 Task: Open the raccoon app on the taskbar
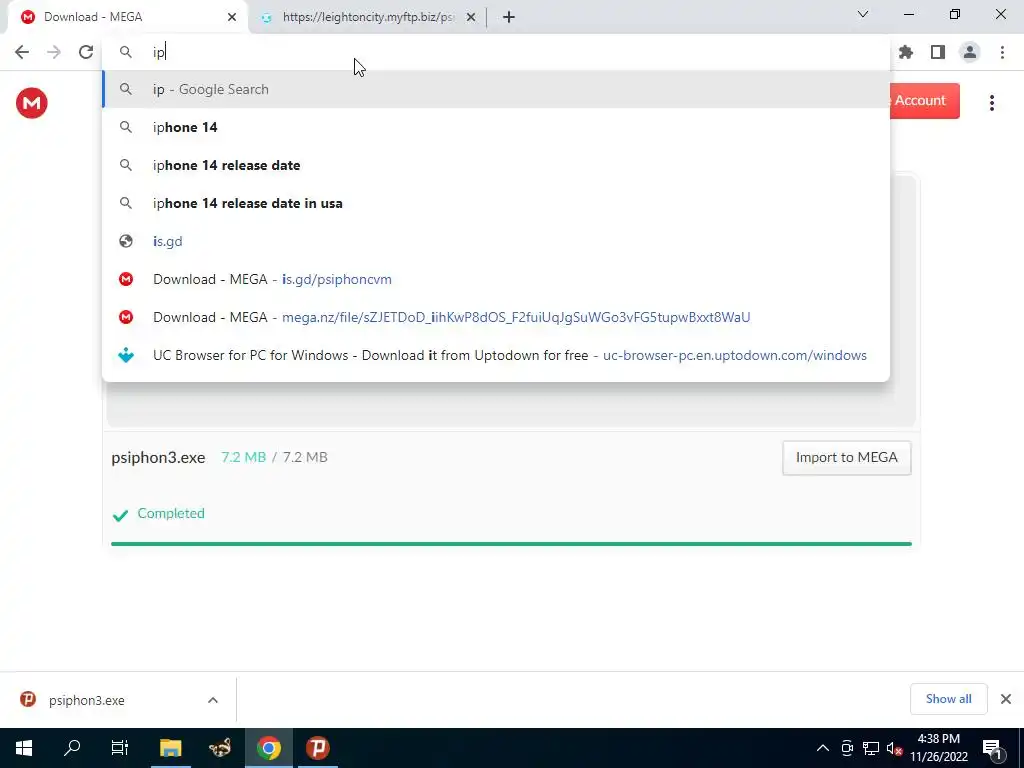(x=219, y=748)
